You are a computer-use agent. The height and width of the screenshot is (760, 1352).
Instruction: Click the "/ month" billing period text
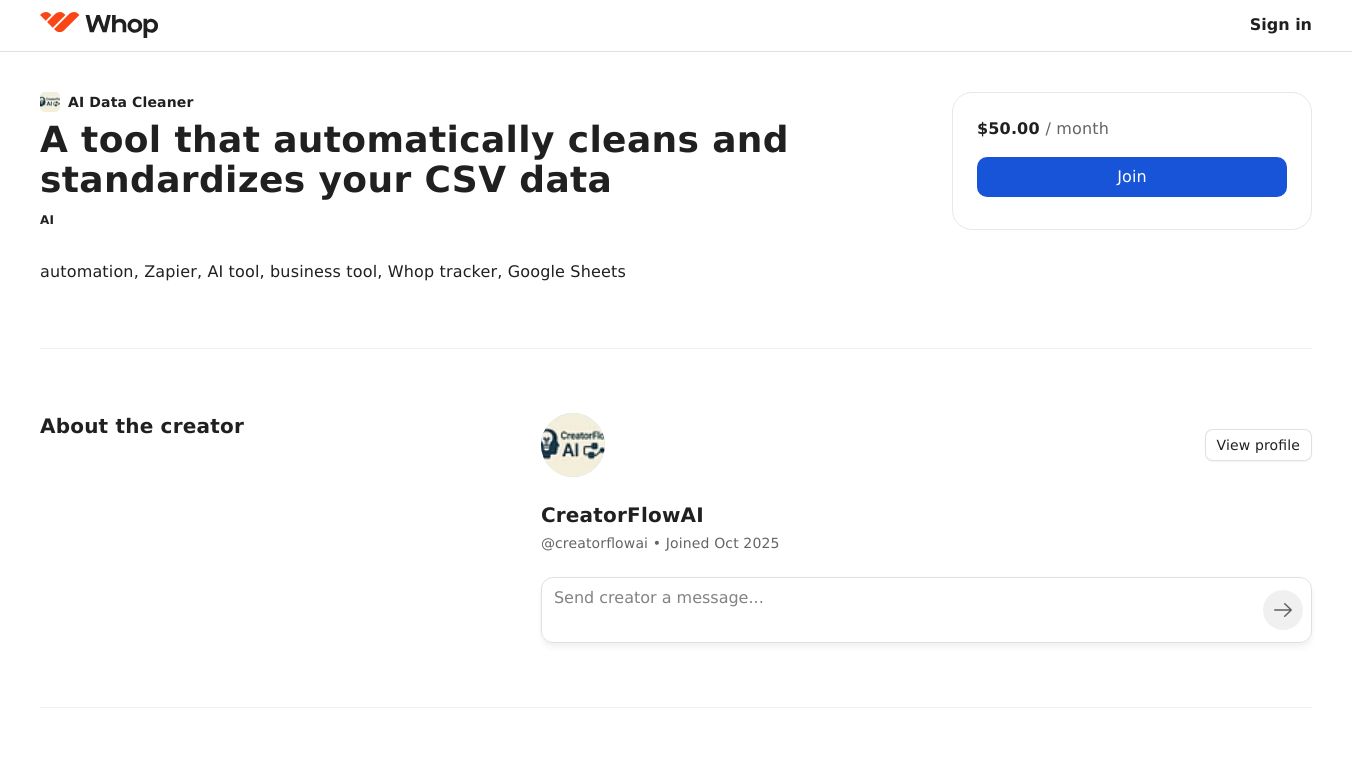pyautogui.click(x=1077, y=128)
